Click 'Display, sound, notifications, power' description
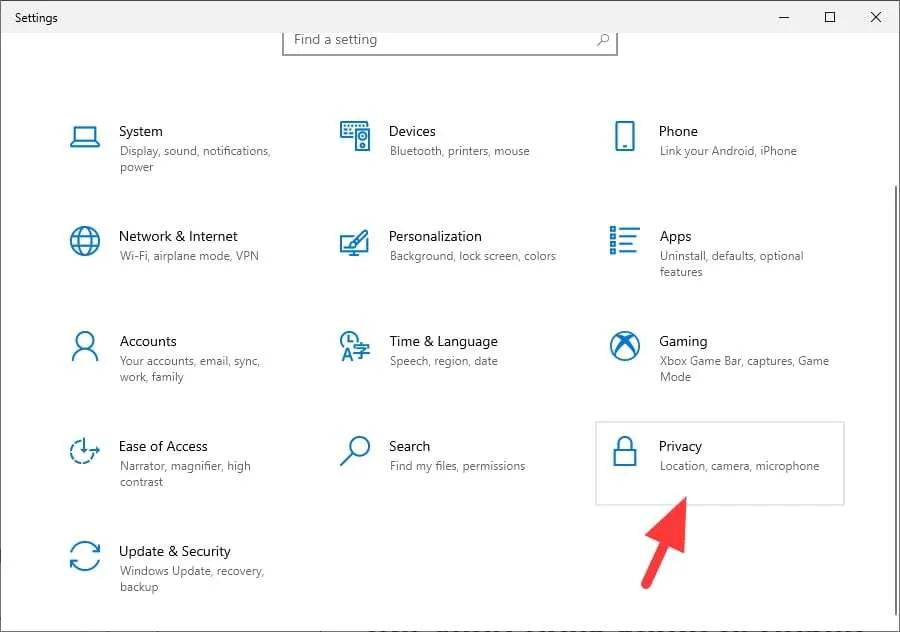This screenshot has height=632, width=900. [195, 159]
